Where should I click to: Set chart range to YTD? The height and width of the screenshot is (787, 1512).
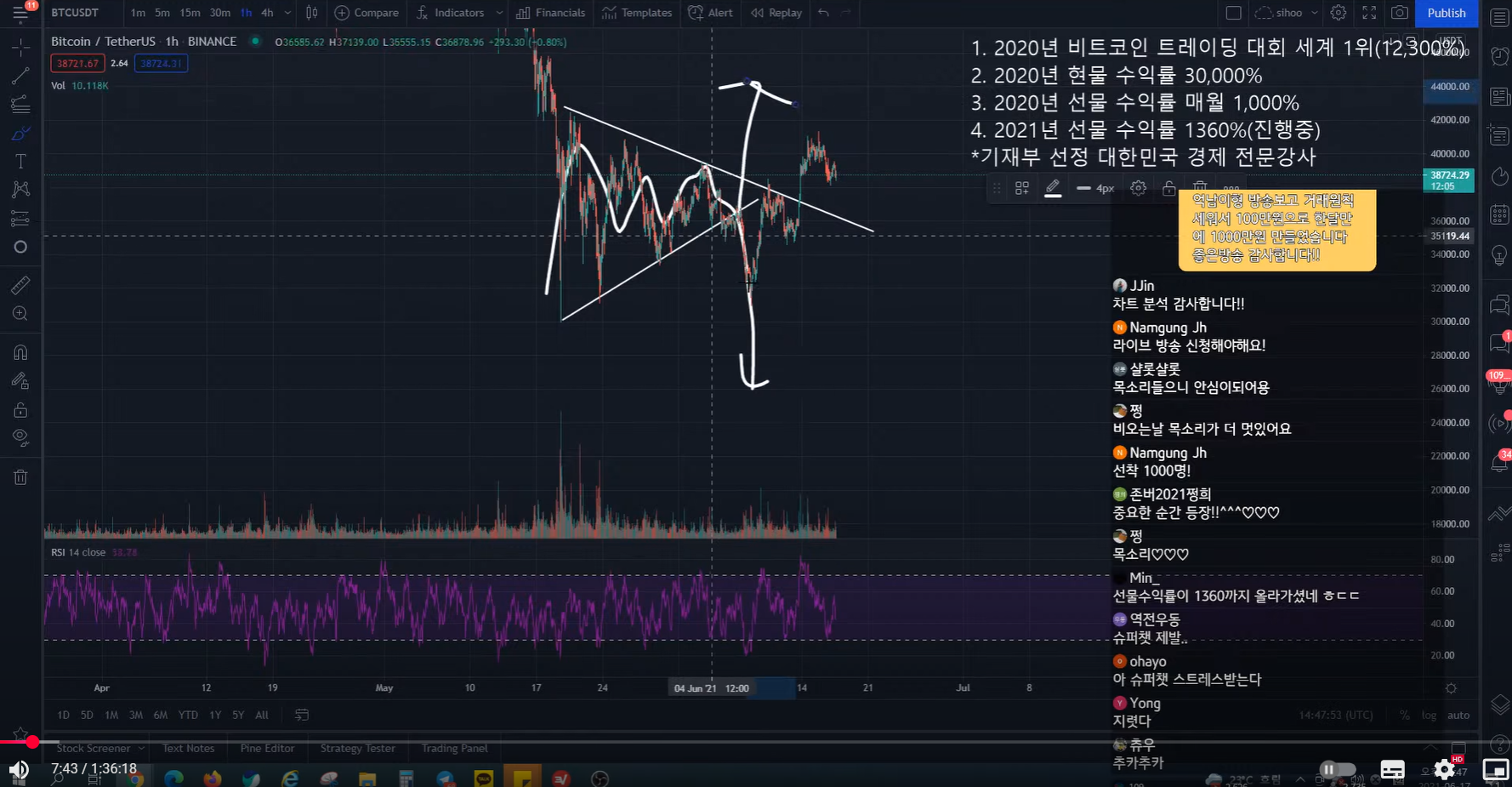point(188,715)
